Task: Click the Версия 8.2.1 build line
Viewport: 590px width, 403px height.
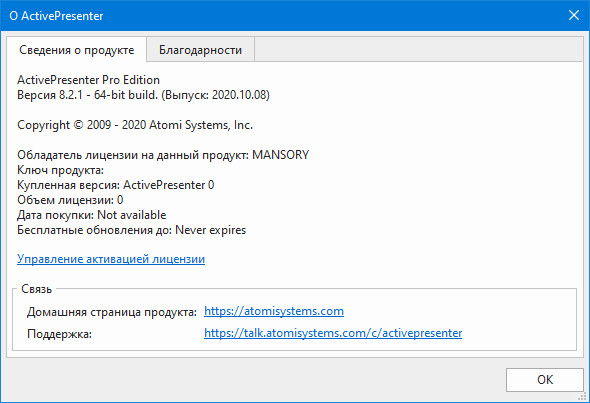Action: pyautogui.click(x=143, y=95)
